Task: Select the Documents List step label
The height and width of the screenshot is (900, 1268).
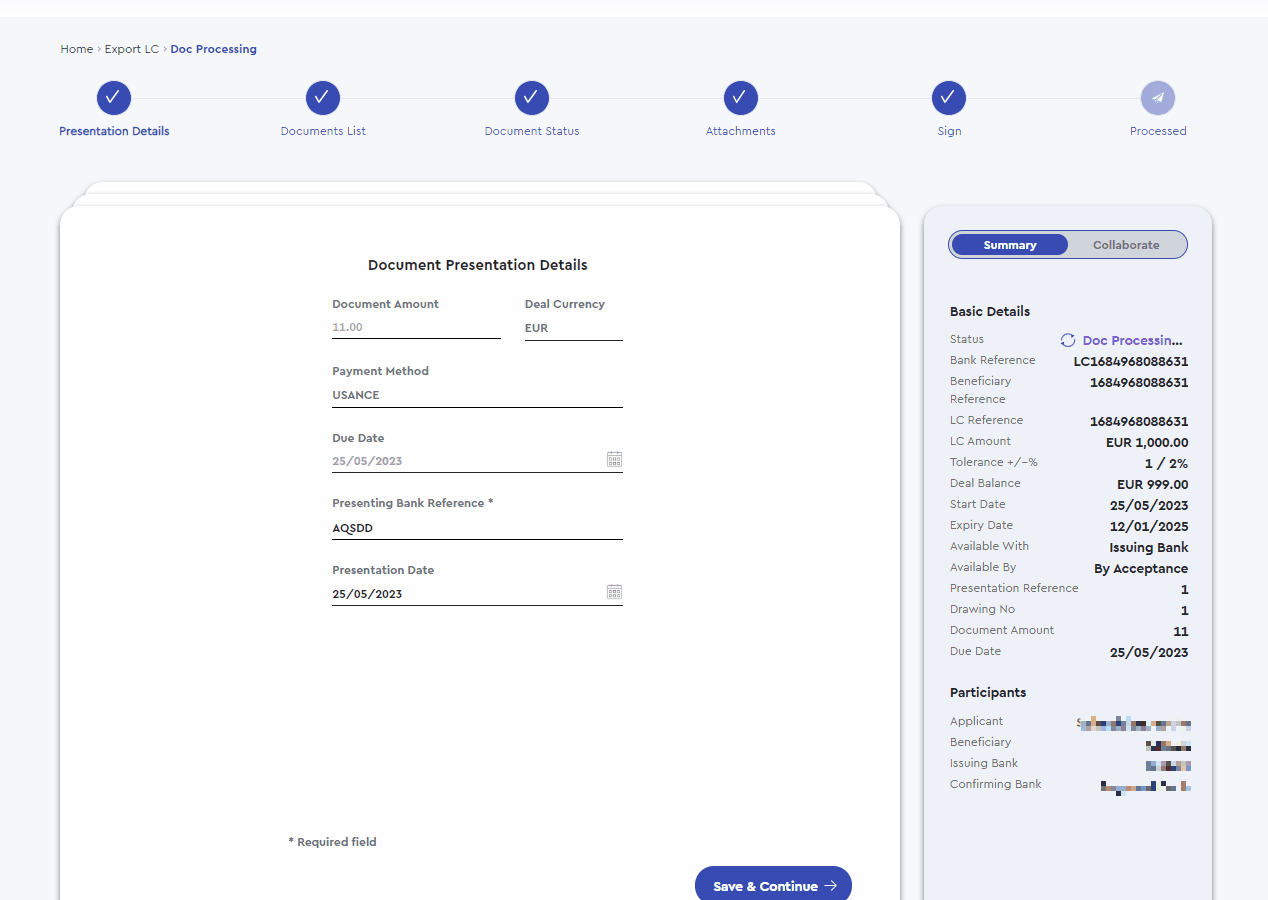Action: [x=323, y=131]
